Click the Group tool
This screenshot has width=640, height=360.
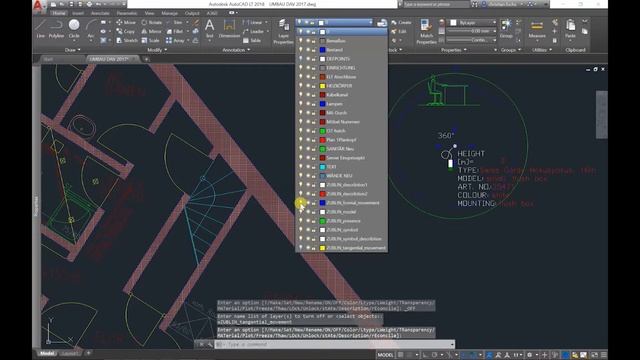506,29
